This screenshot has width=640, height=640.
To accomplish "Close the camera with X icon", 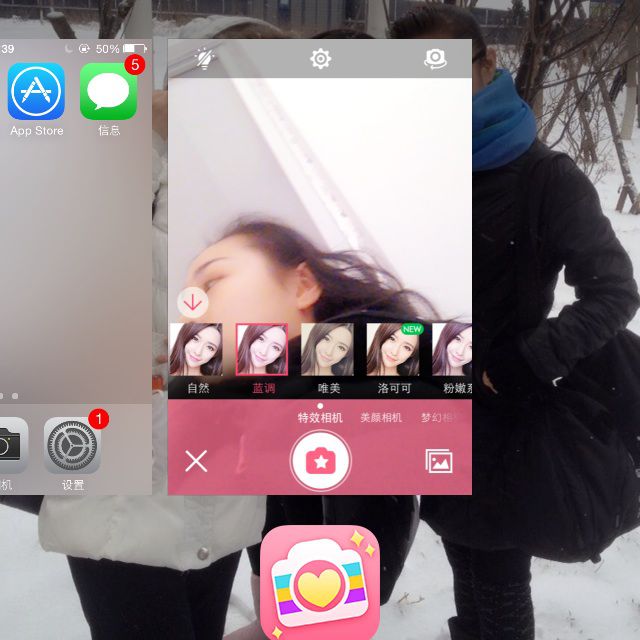I will [196, 461].
